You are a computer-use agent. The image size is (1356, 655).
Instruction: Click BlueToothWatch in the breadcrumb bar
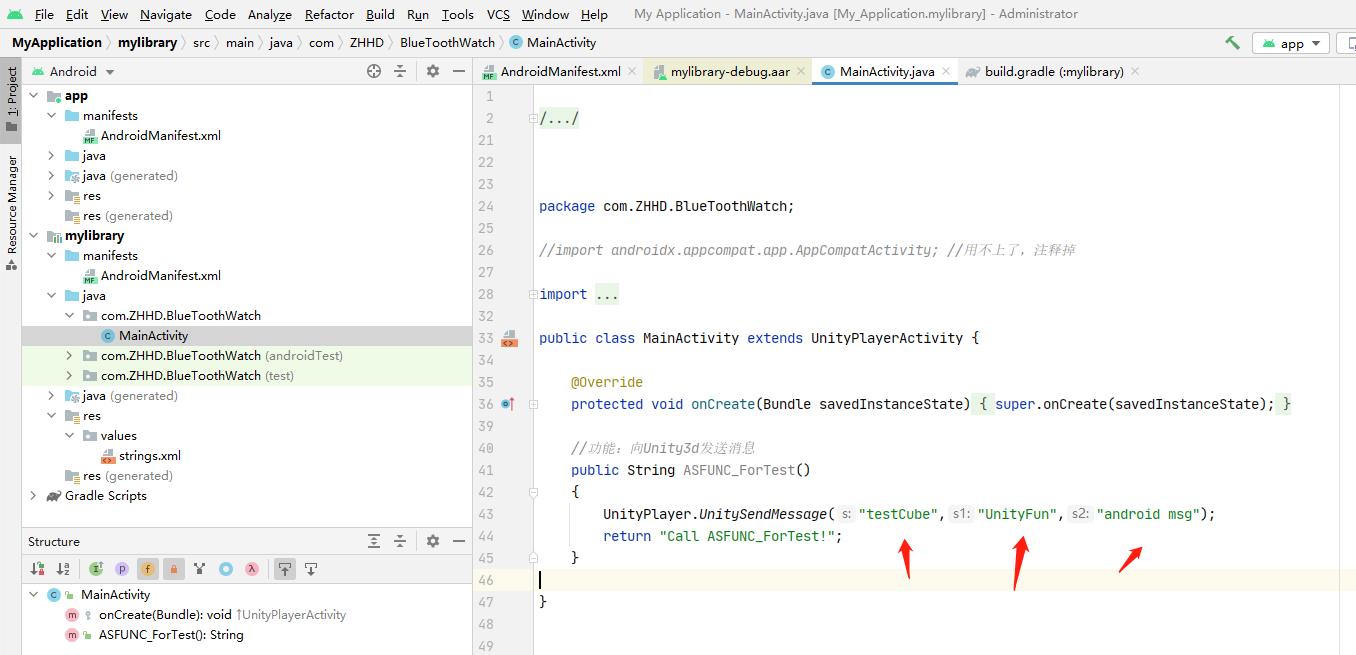coord(447,43)
